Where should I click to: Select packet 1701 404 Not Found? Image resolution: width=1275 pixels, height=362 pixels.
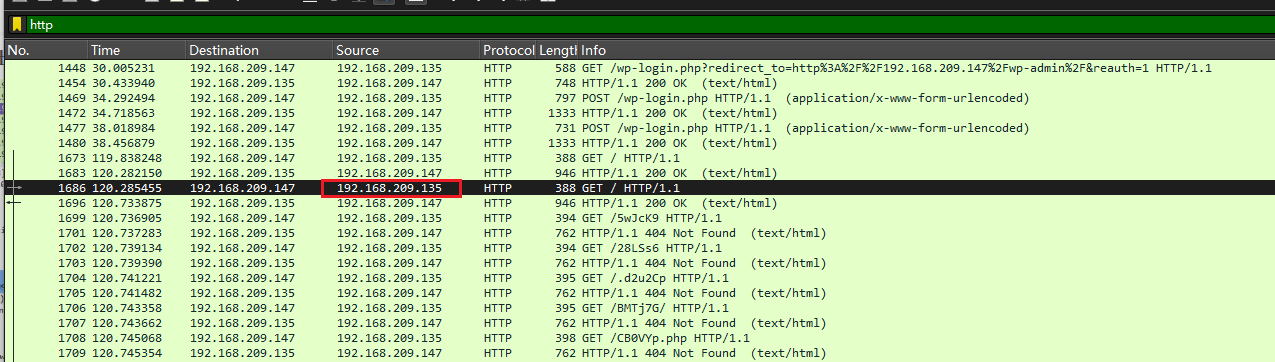click(640, 233)
